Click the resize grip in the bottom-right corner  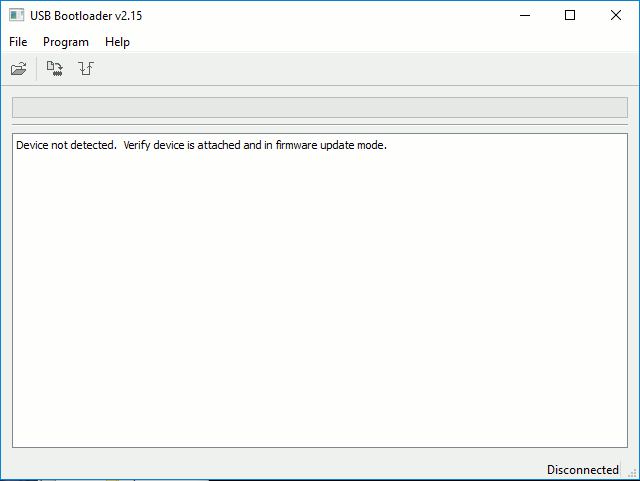pyautogui.click(x=632, y=472)
